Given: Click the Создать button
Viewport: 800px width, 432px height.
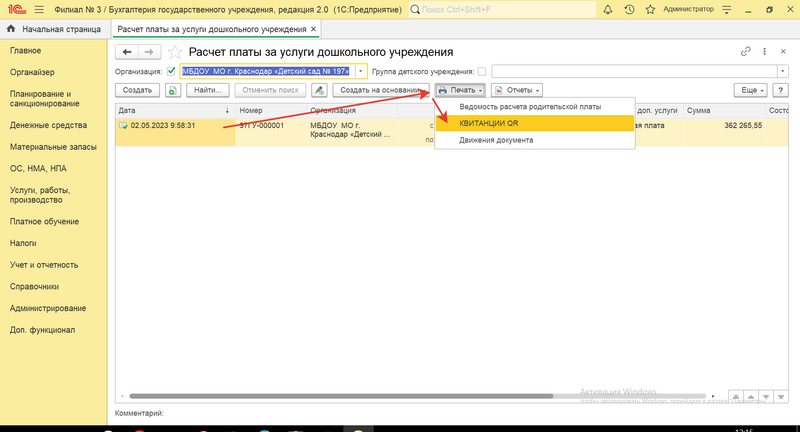Looking at the screenshot, I should pos(137,90).
